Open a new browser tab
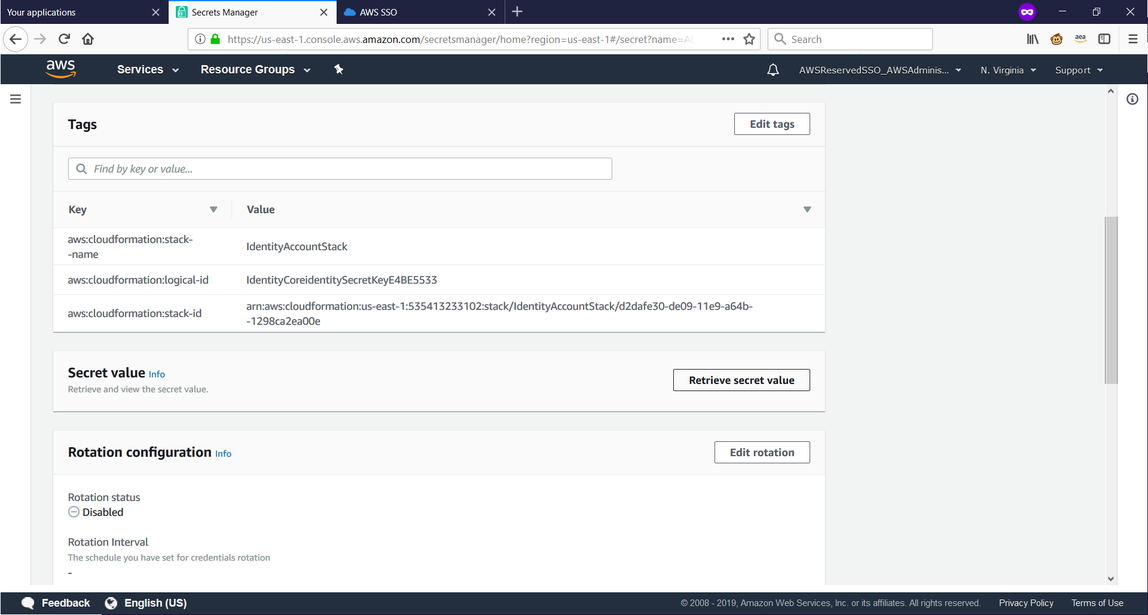1148x615 pixels. (x=517, y=12)
